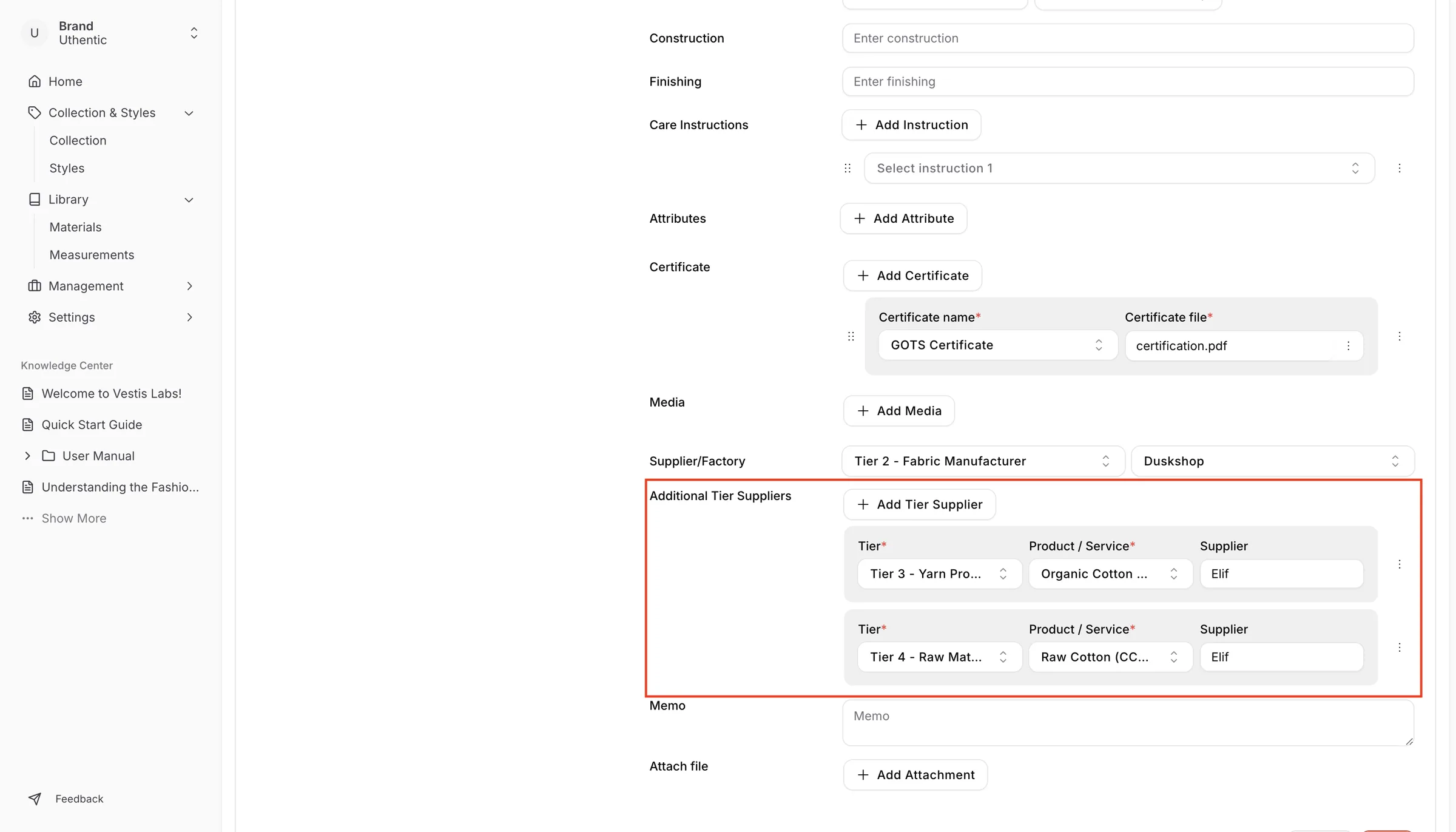
Task: Collapse the Collection & Styles section
Action: click(x=189, y=113)
